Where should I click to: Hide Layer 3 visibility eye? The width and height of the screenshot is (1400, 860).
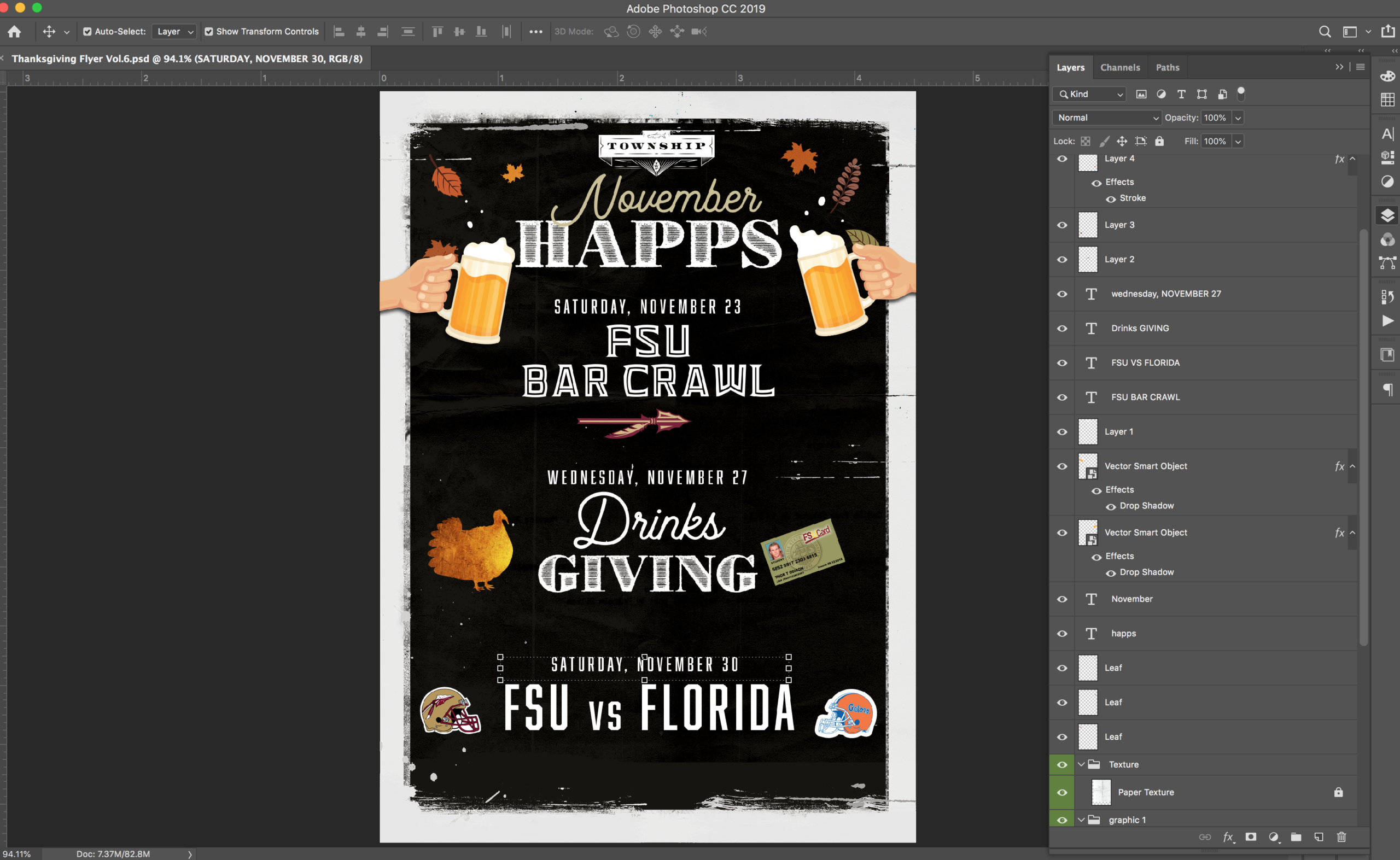pos(1061,225)
